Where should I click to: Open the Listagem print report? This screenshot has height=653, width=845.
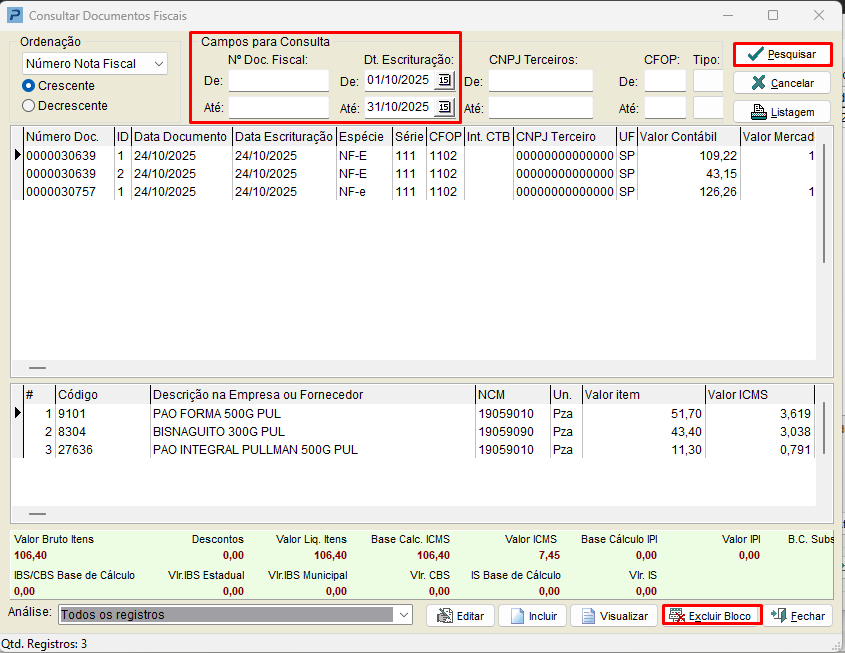point(782,112)
